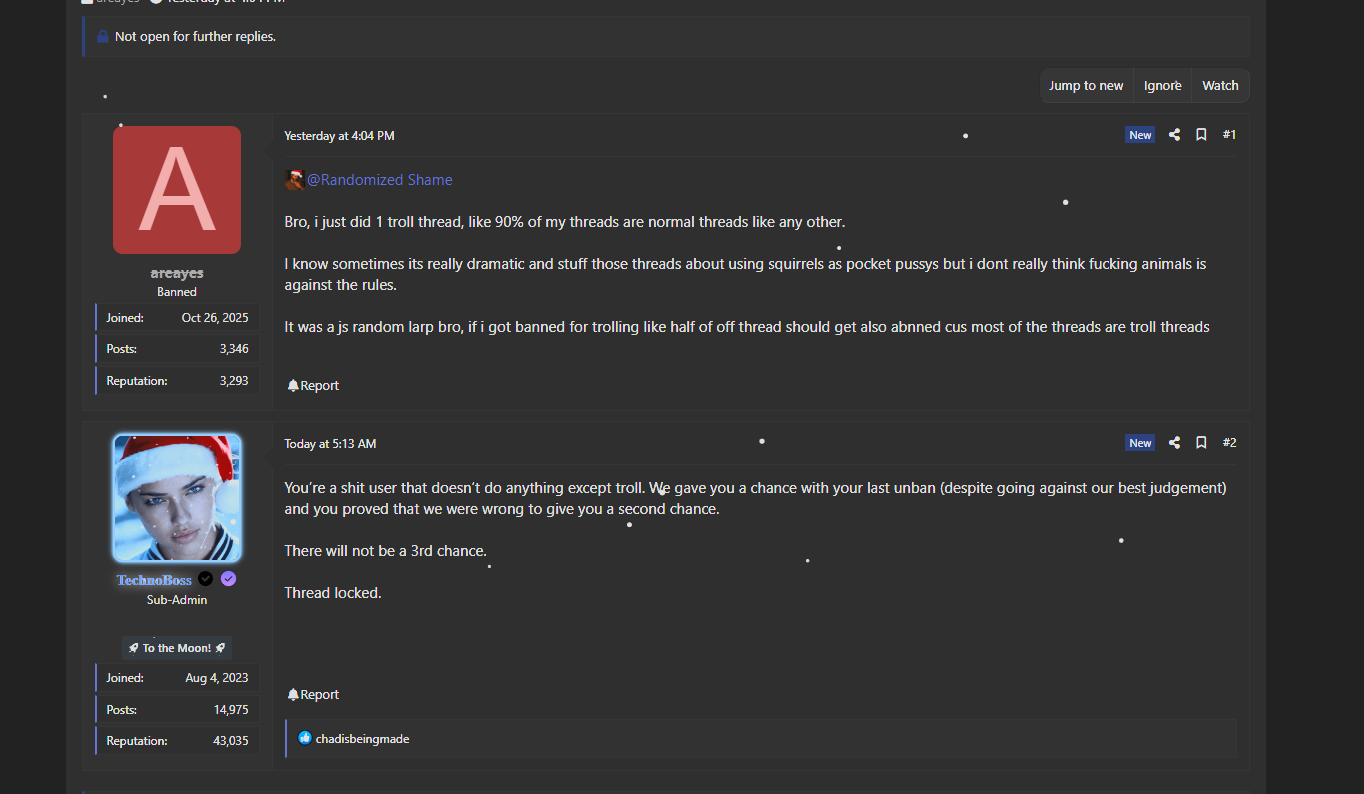This screenshot has width=1364, height=794.
Task: Jump to new posts
Action: [1086, 86]
